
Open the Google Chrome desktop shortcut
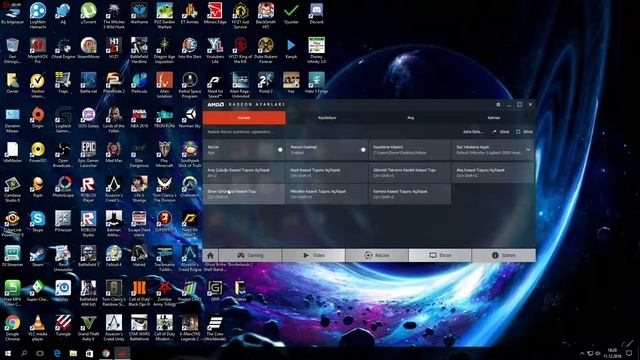(x=12, y=328)
